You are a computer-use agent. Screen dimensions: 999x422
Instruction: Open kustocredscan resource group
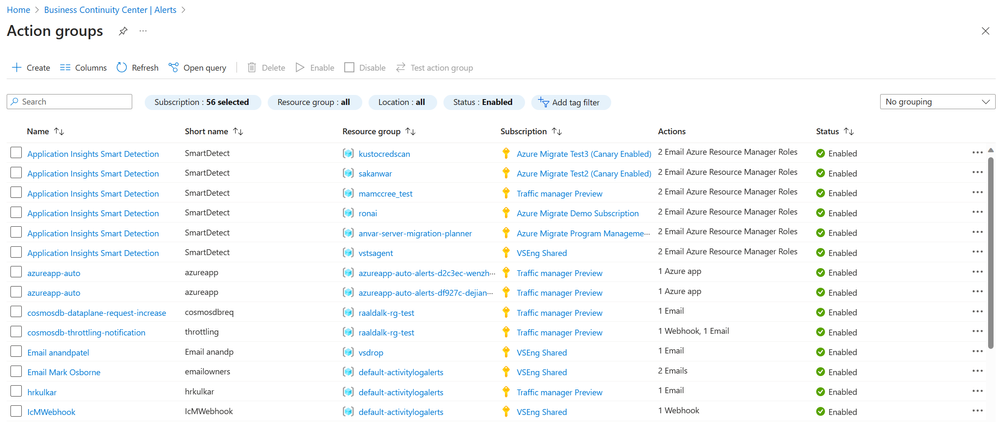[385, 154]
